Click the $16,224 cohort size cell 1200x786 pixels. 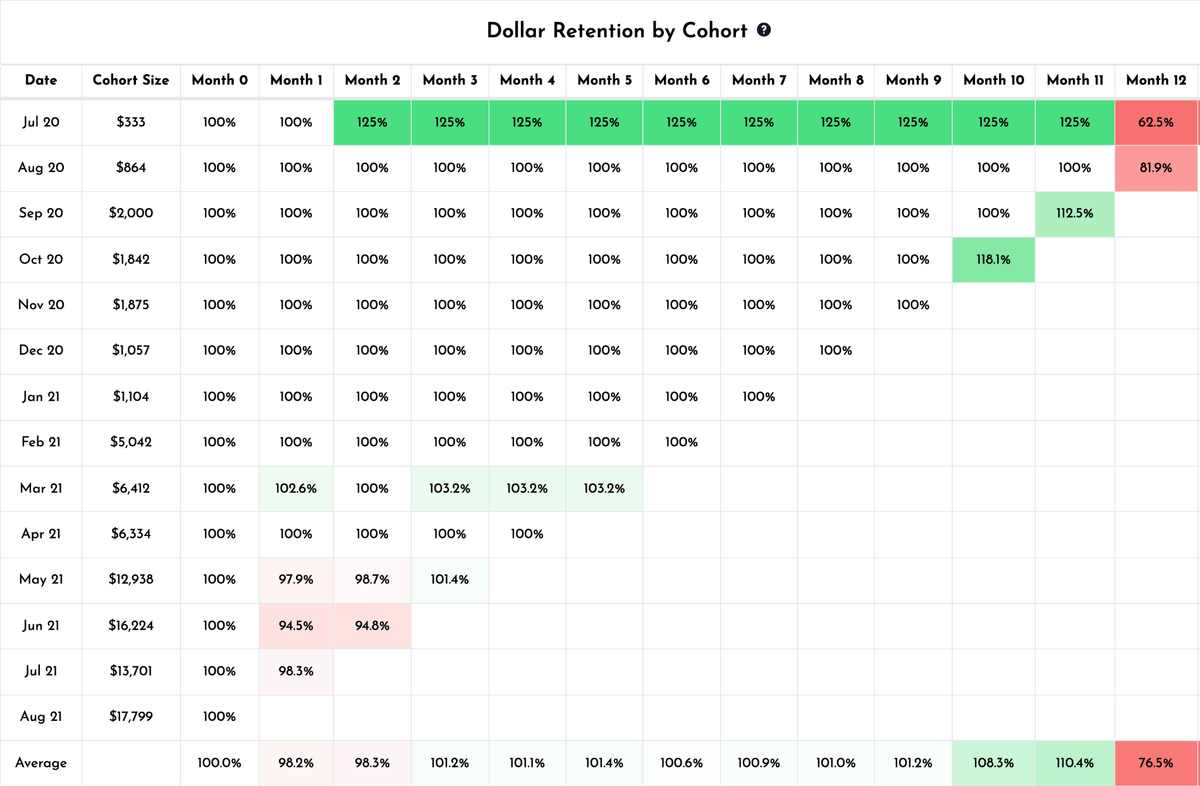[x=131, y=626]
